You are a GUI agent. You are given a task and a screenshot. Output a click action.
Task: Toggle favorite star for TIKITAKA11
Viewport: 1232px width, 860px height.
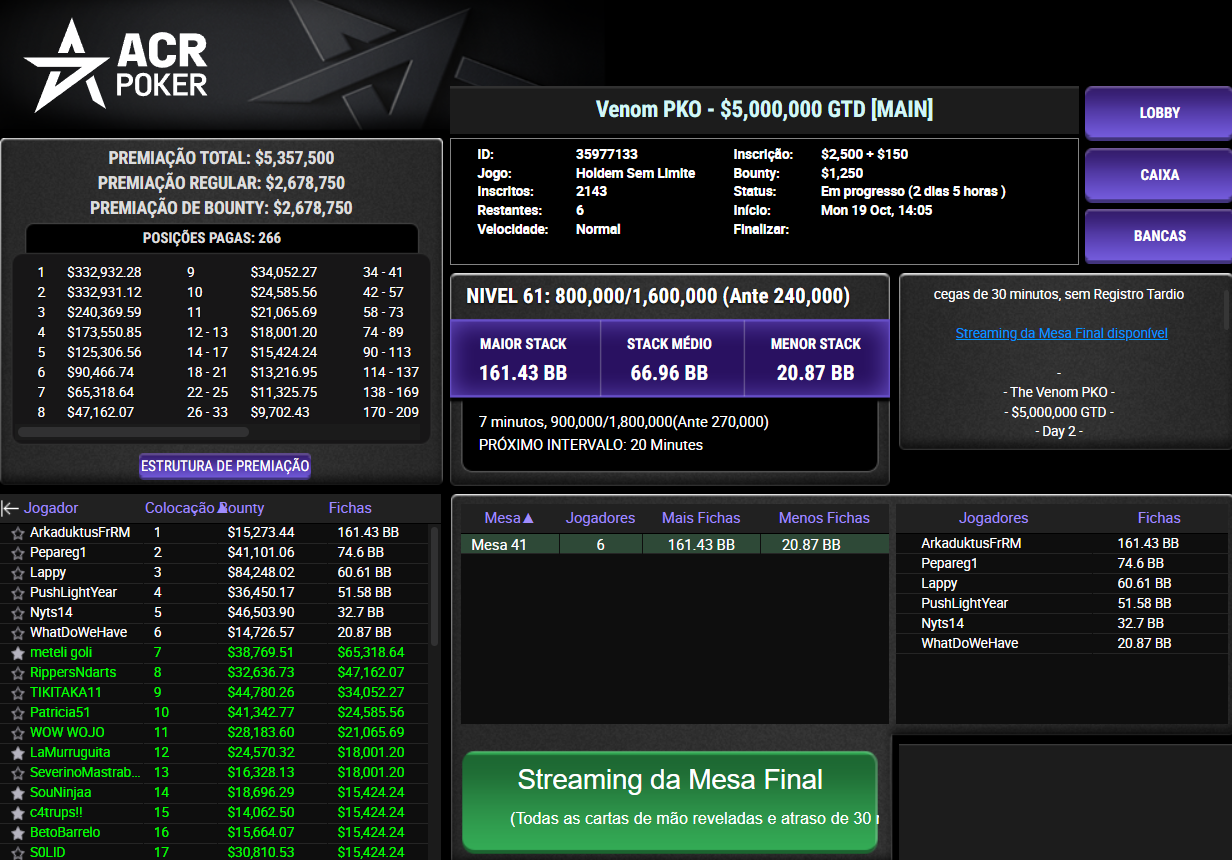pos(17,693)
